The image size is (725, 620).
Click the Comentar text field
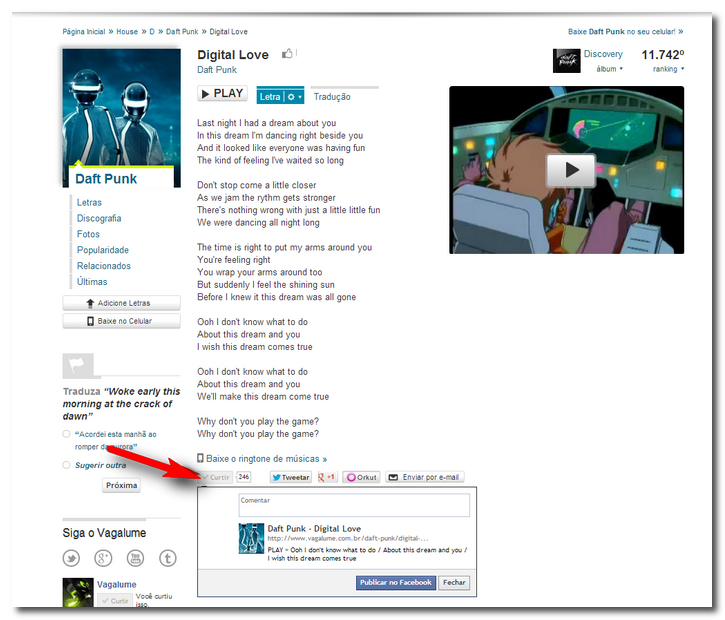[354, 505]
